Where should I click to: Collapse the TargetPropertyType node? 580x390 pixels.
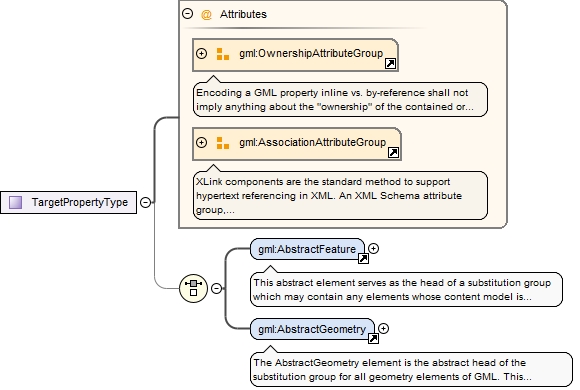(146, 202)
